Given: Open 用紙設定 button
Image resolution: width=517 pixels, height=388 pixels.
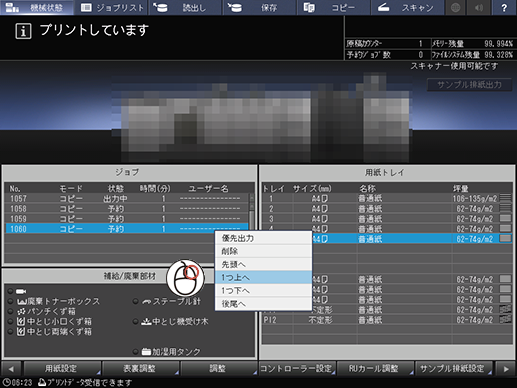Looking at the screenshot, I should click(61, 368).
